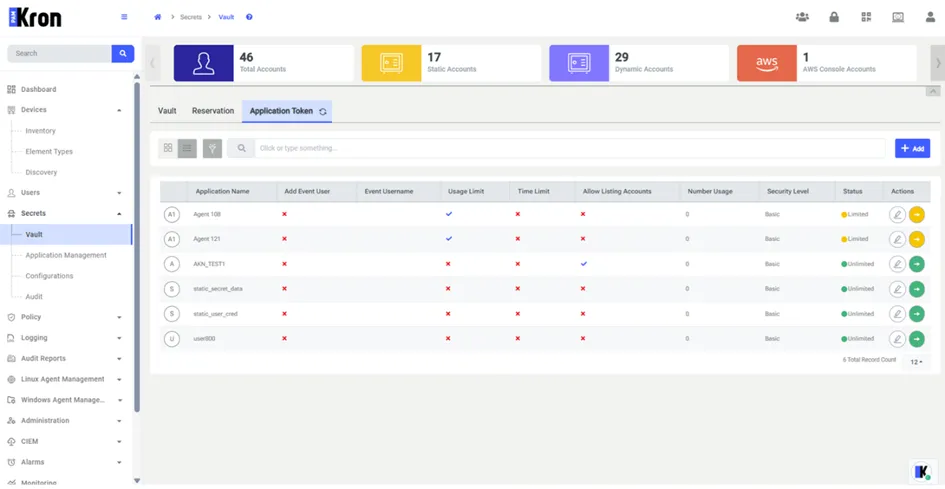Edit the Agent 108 token via the pencil icon
Viewport: 945px width, 489px height.
897,214
